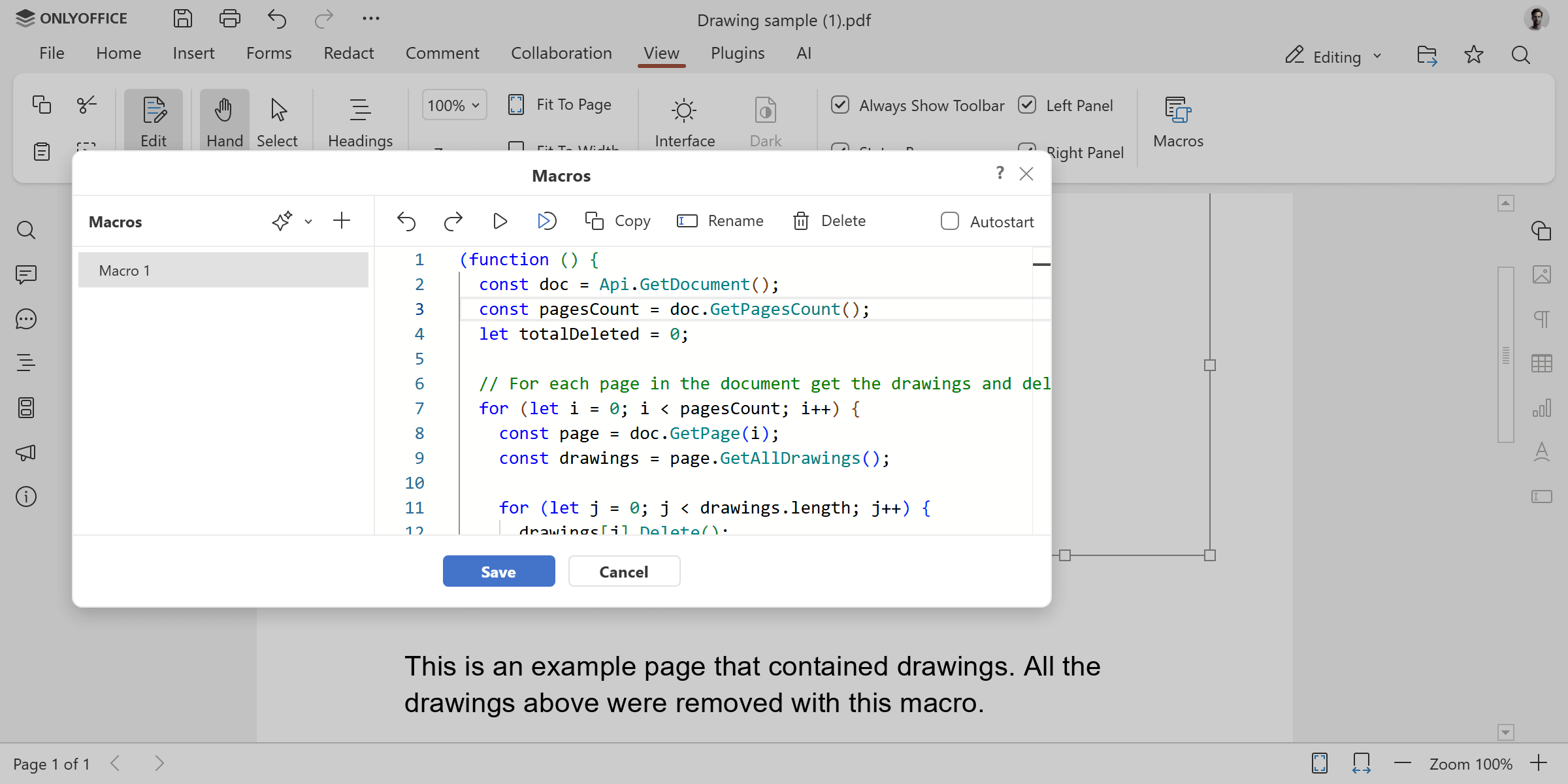Print the PDF document
The height and width of the screenshot is (784, 1568).
230,19
